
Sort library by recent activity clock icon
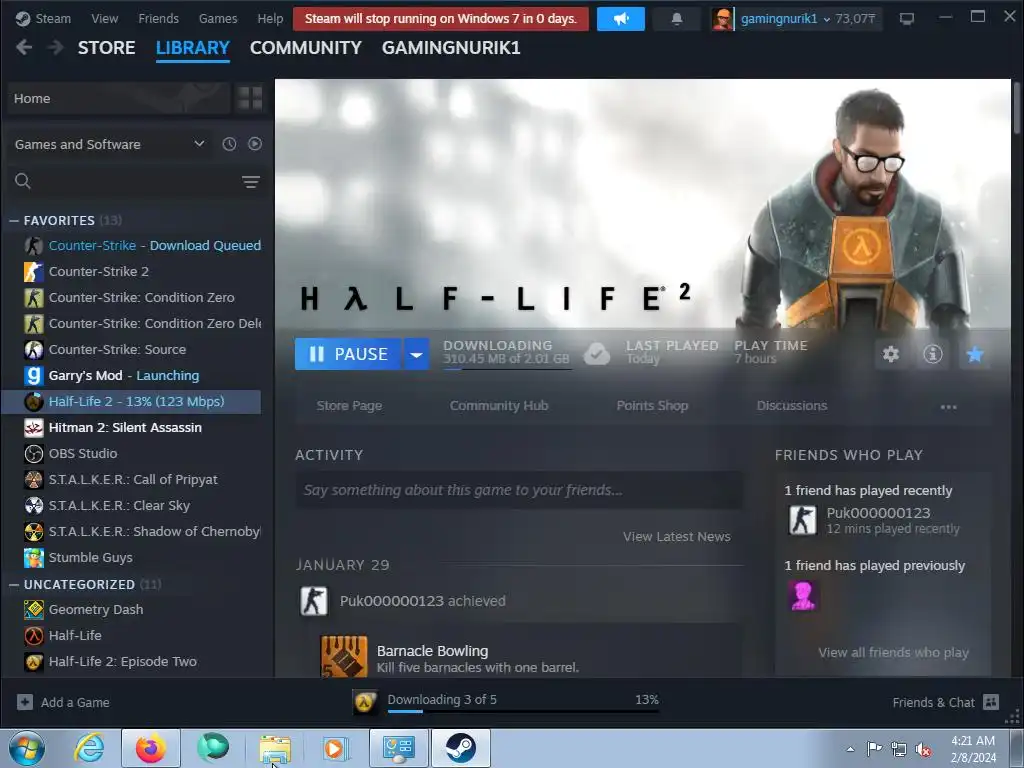(229, 144)
